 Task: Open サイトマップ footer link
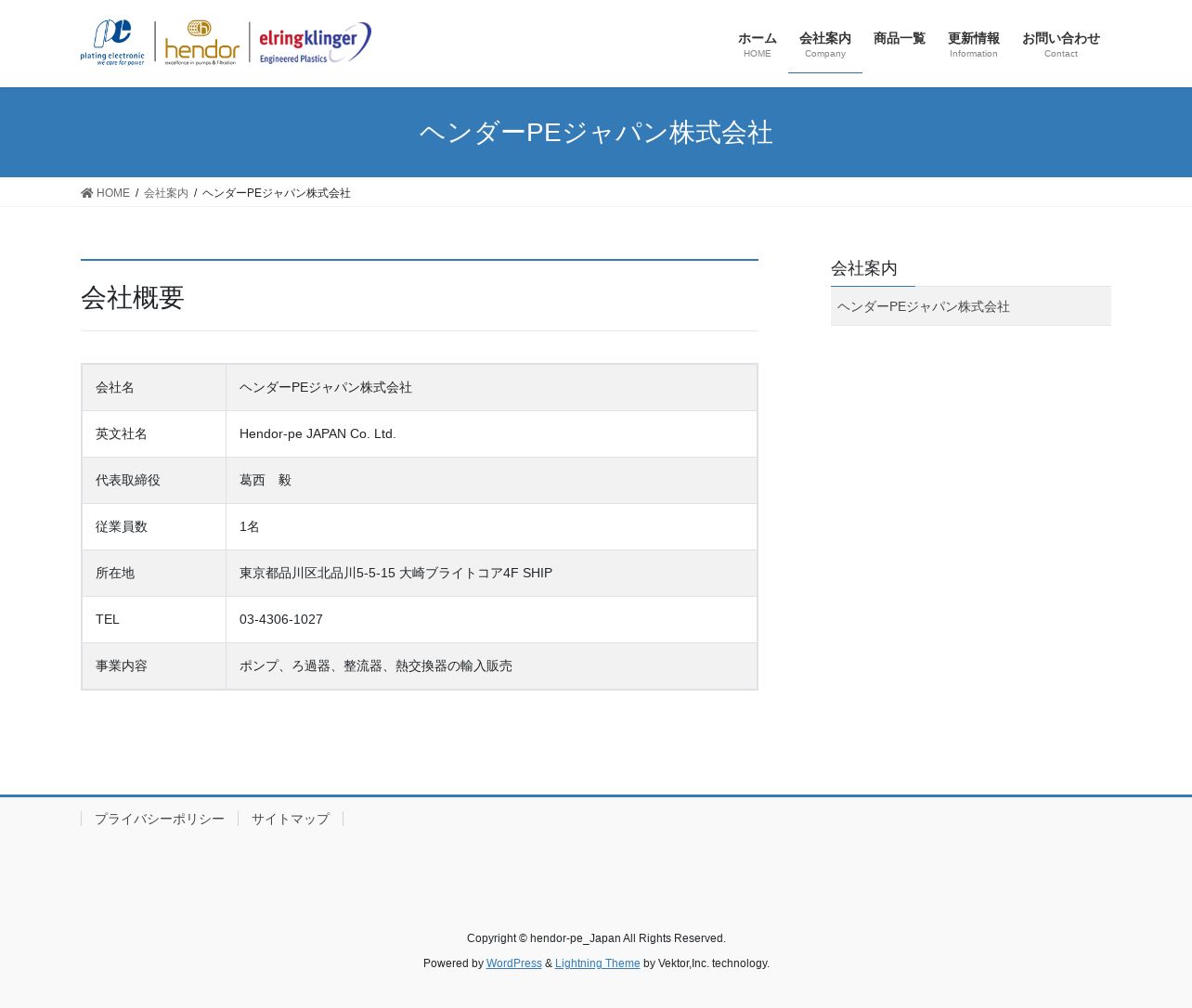coord(291,819)
